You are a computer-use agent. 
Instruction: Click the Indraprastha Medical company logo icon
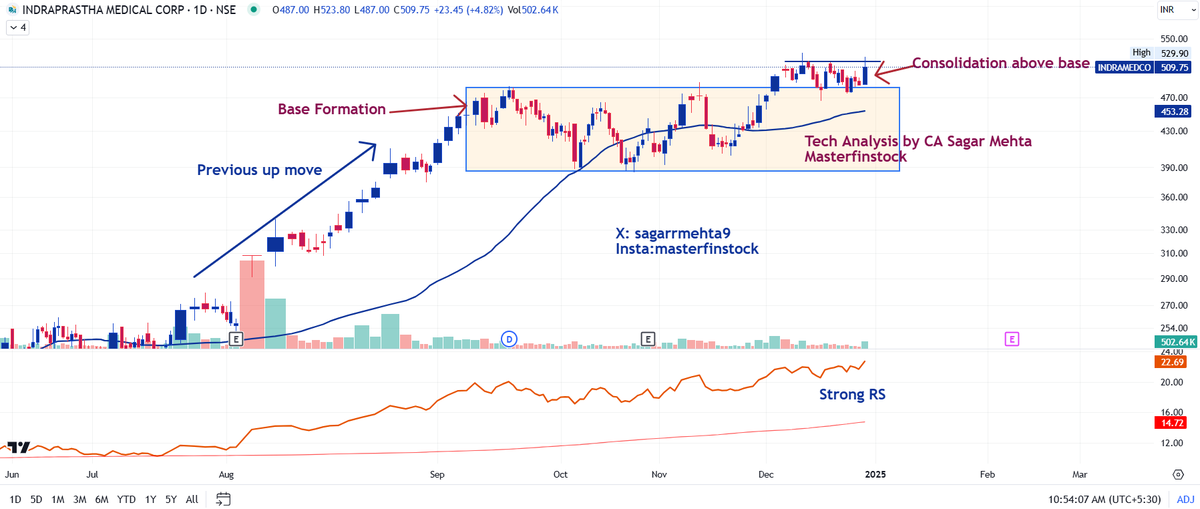[x=12, y=9]
